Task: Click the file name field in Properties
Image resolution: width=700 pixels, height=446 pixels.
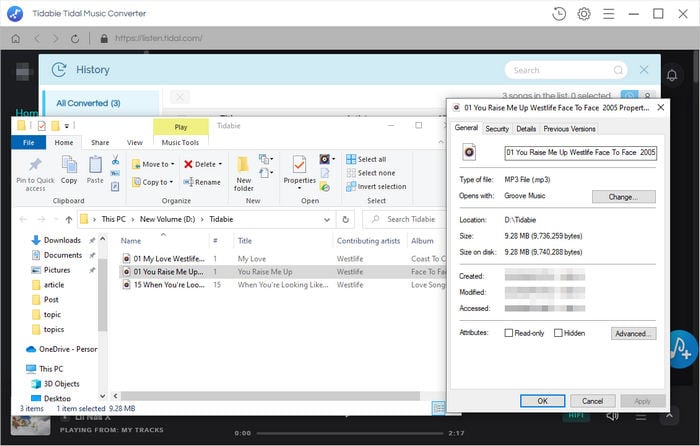Action: (580, 153)
